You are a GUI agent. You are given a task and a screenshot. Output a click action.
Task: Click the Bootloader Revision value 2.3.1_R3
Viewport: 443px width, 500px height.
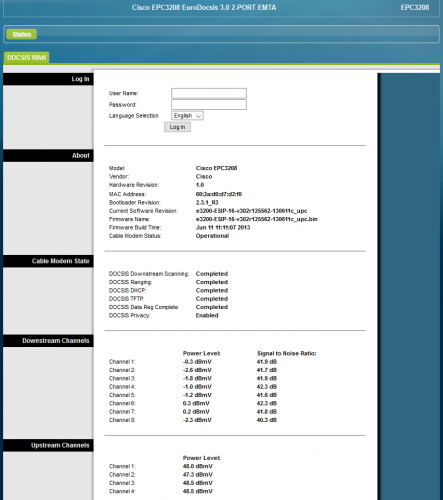[207, 202]
